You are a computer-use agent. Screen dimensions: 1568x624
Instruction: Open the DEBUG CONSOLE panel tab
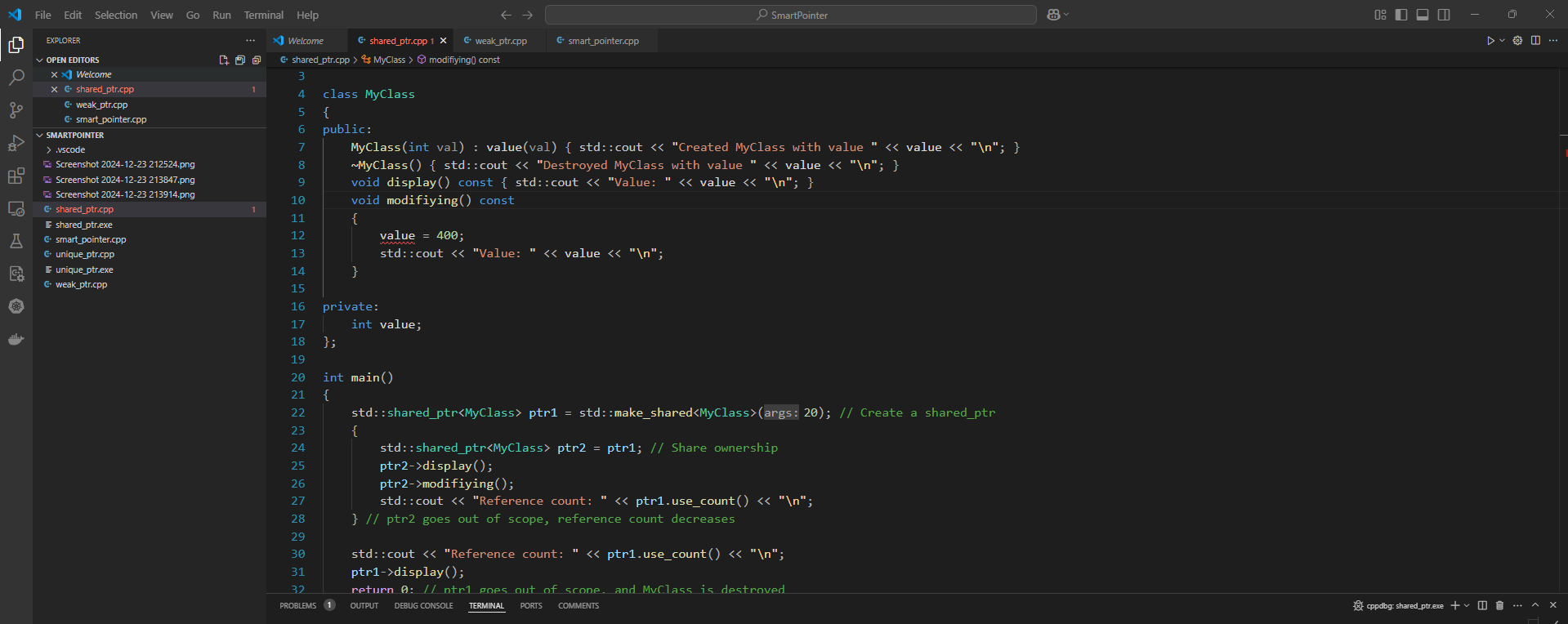[423, 605]
